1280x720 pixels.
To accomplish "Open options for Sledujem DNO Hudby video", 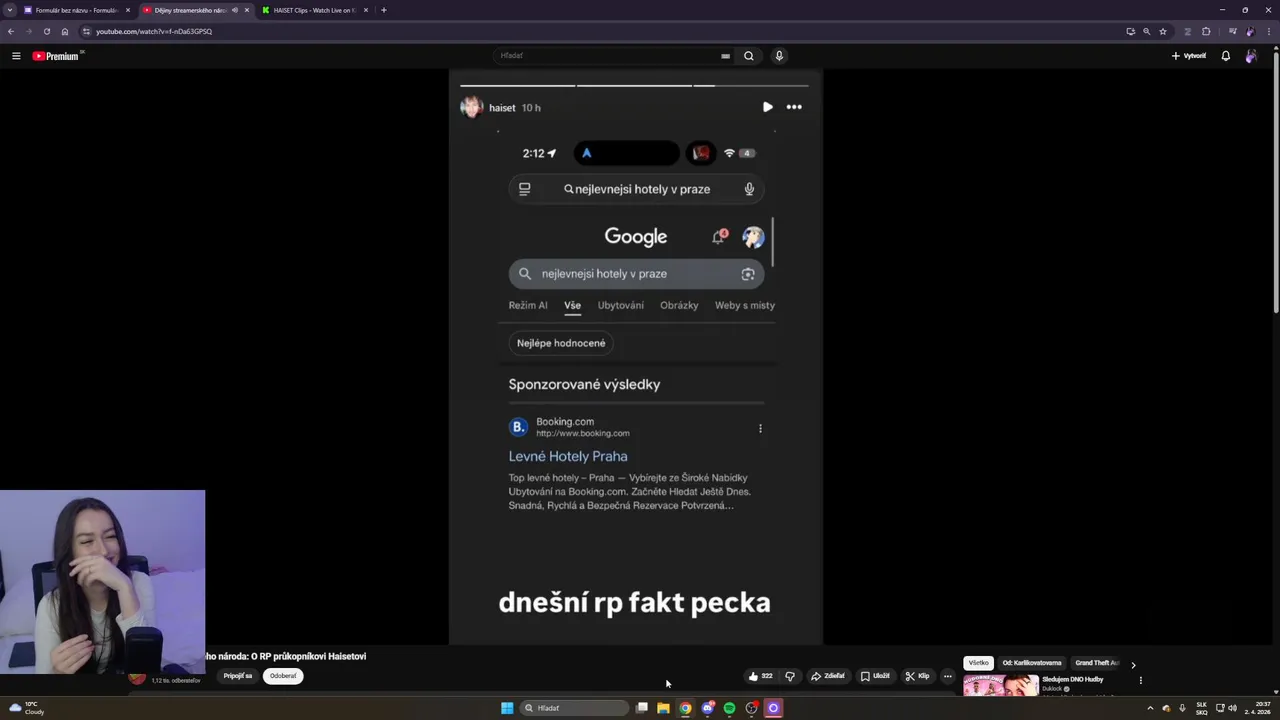I will [x=1140, y=681].
